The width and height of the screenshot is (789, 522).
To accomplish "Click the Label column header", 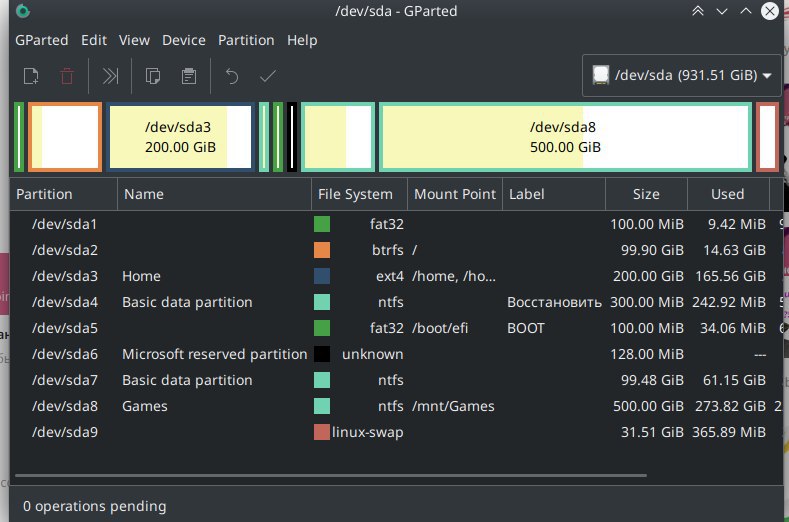I will [554, 194].
